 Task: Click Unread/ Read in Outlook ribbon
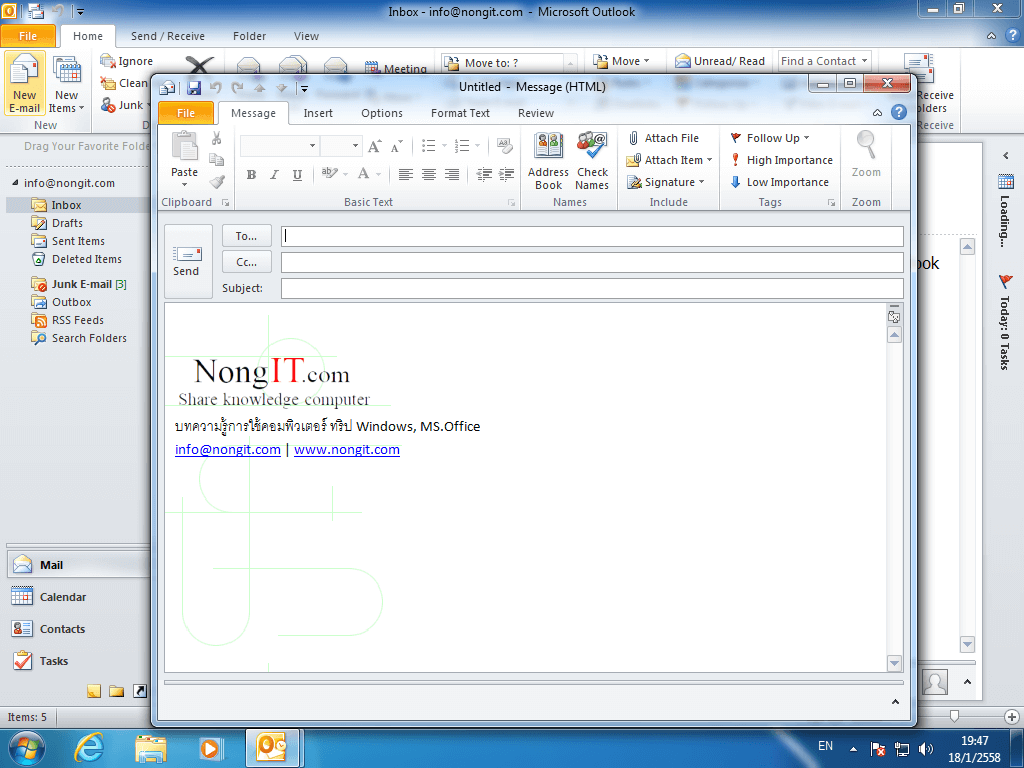click(x=720, y=61)
